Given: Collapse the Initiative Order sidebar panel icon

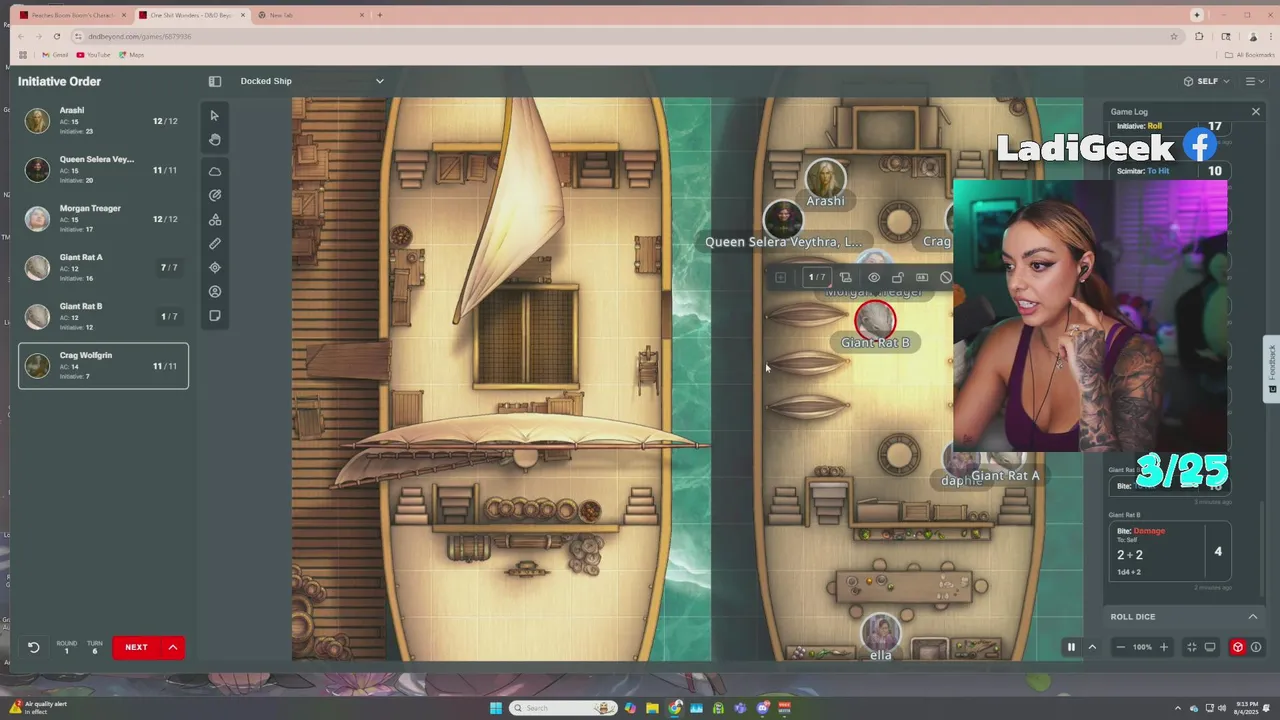Looking at the screenshot, I should pos(215,81).
